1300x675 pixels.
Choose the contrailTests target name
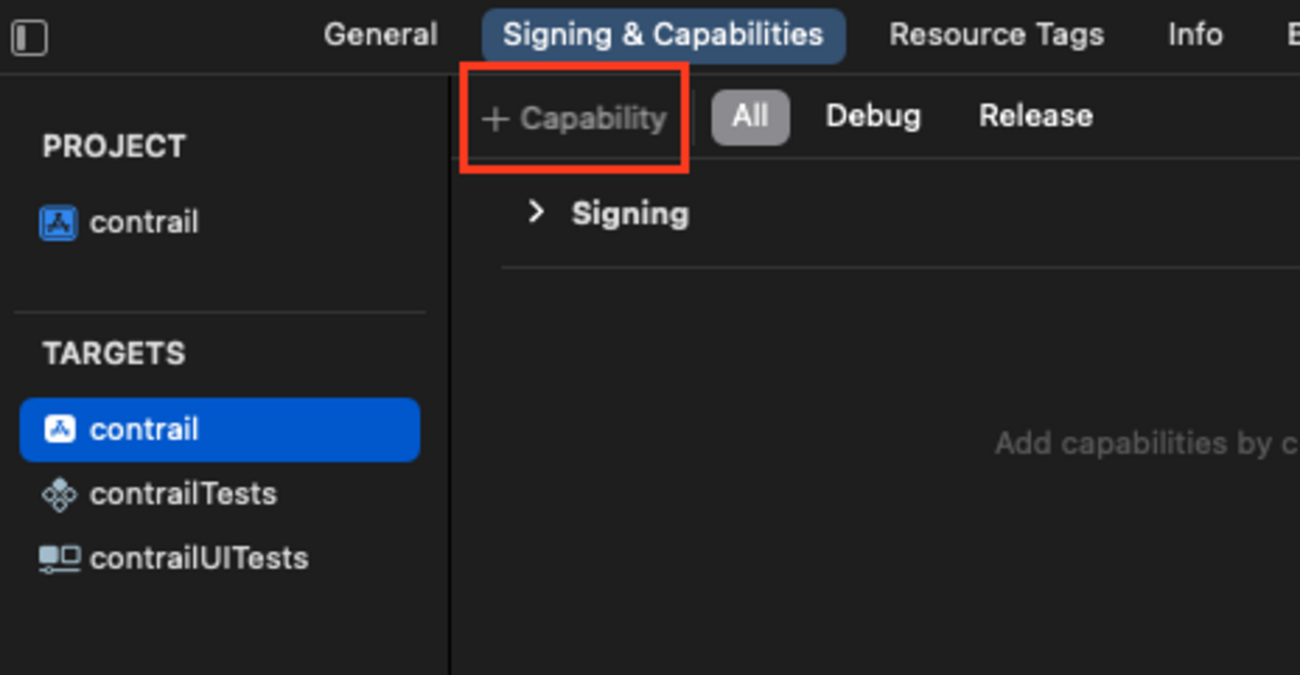pyautogui.click(x=183, y=494)
